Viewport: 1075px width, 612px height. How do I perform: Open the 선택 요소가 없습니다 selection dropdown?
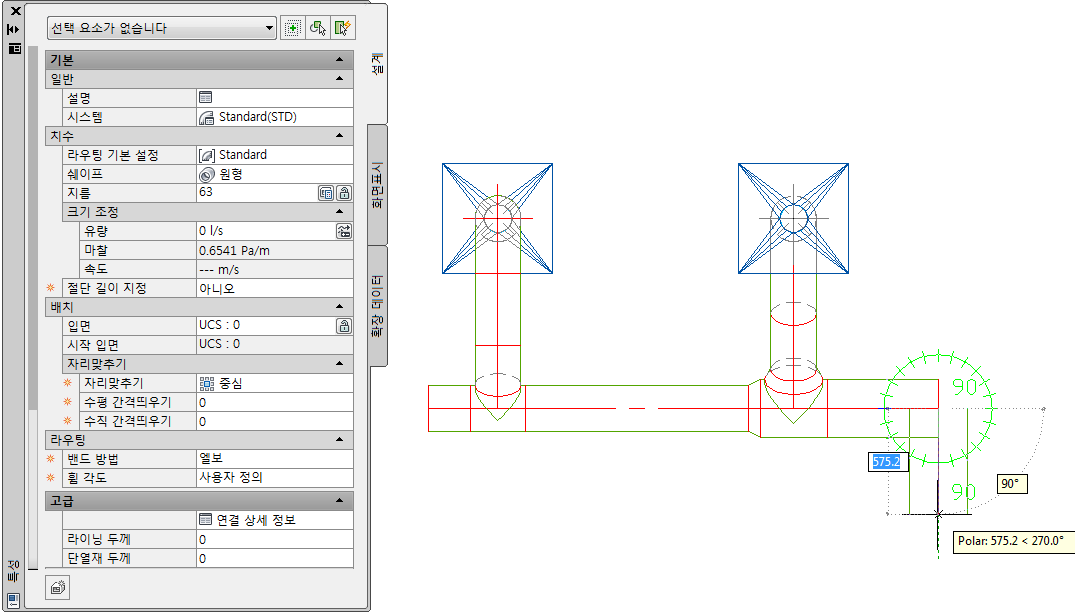click(162, 28)
